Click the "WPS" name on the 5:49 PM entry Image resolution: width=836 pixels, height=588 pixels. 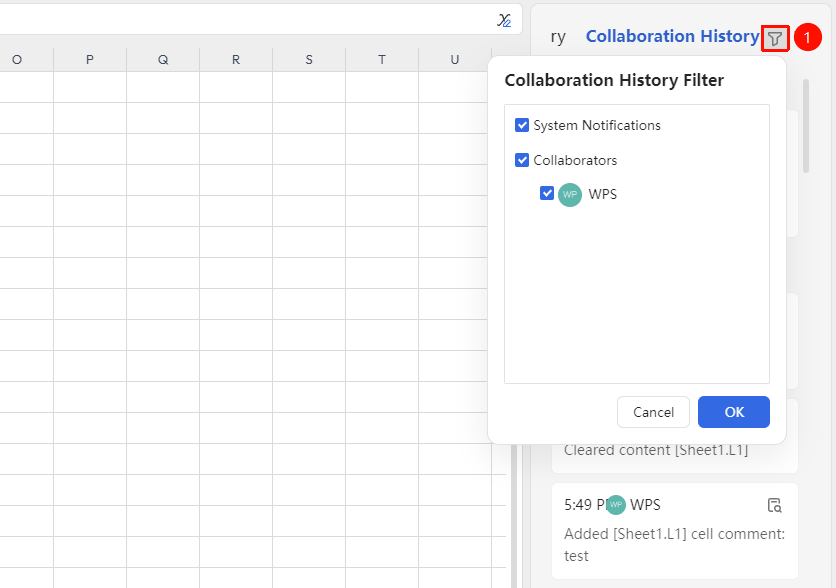click(645, 505)
